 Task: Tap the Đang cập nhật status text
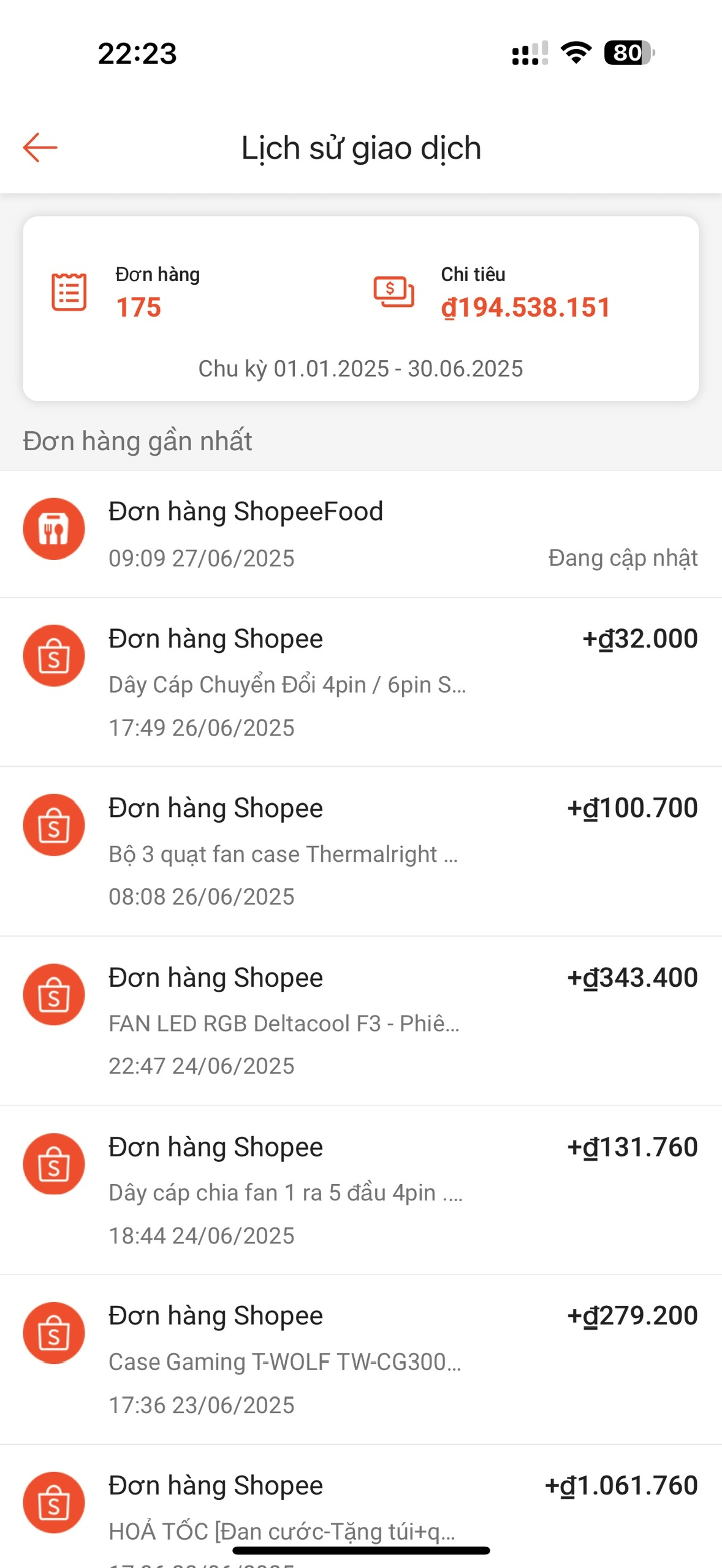[x=623, y=558]
